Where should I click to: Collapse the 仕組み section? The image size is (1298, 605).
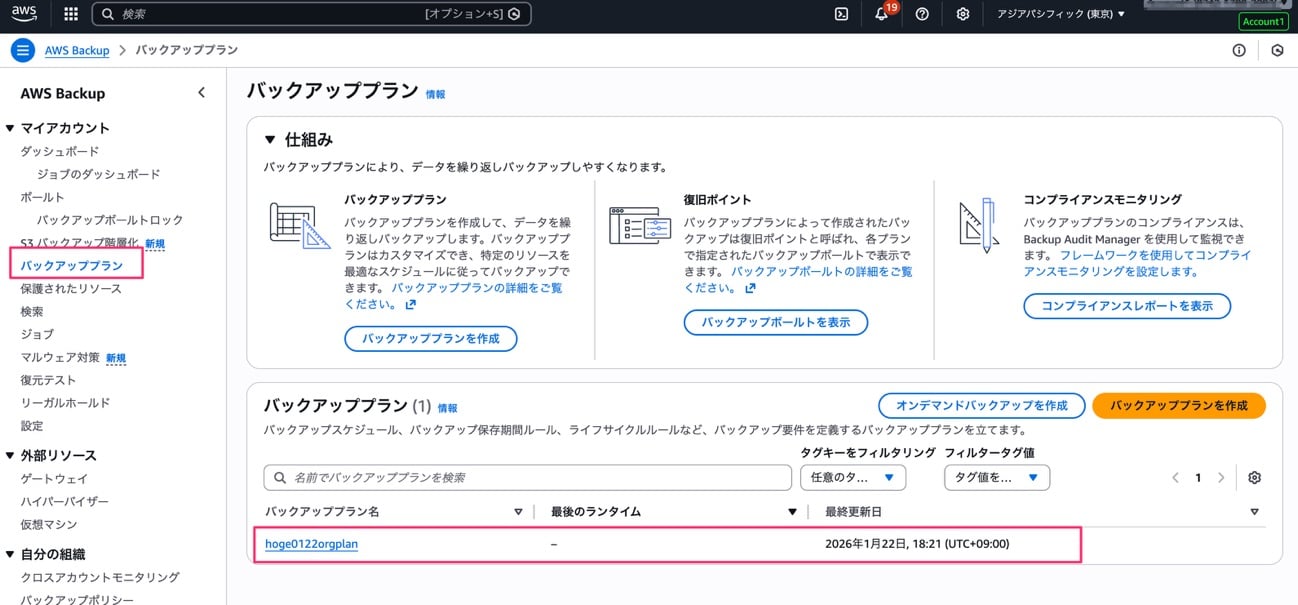tap(270, 140)
